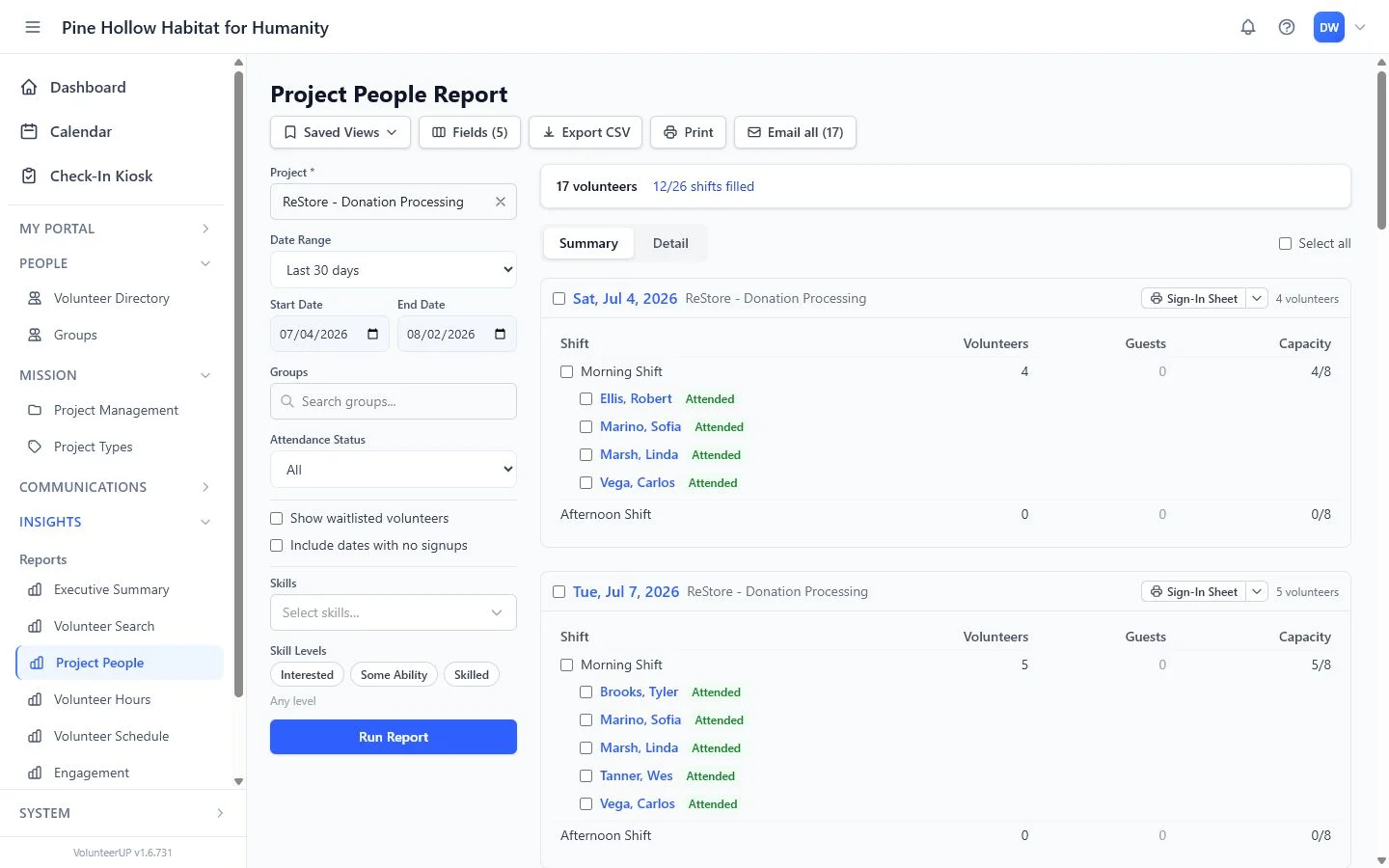Check Include dates with no signups
Viewport: 1389px width, 868px height.
(x=277, y=545)
